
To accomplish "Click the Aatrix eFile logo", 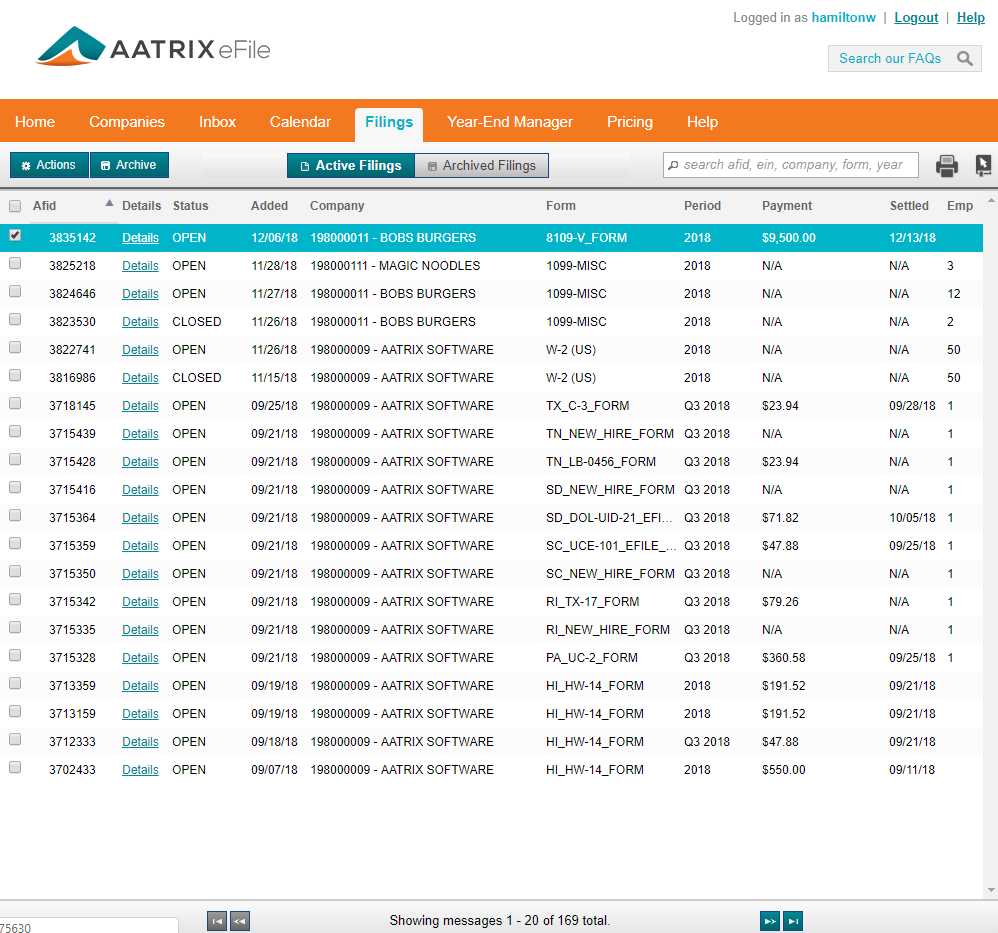I will pyautogui.click(x=153, y=48).
